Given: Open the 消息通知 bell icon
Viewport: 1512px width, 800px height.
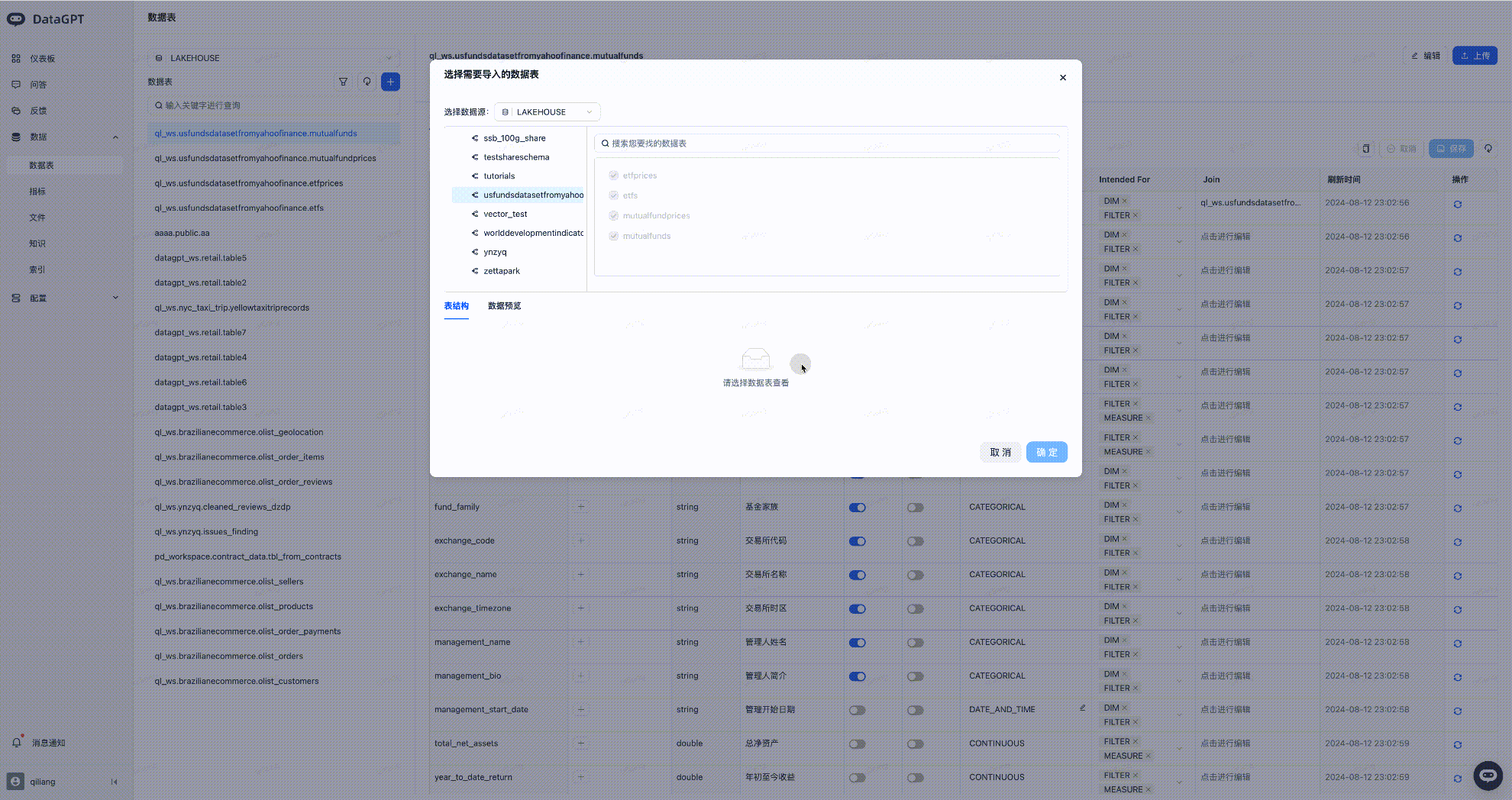Looking at the screenshot, I should (x=16, y=743).
